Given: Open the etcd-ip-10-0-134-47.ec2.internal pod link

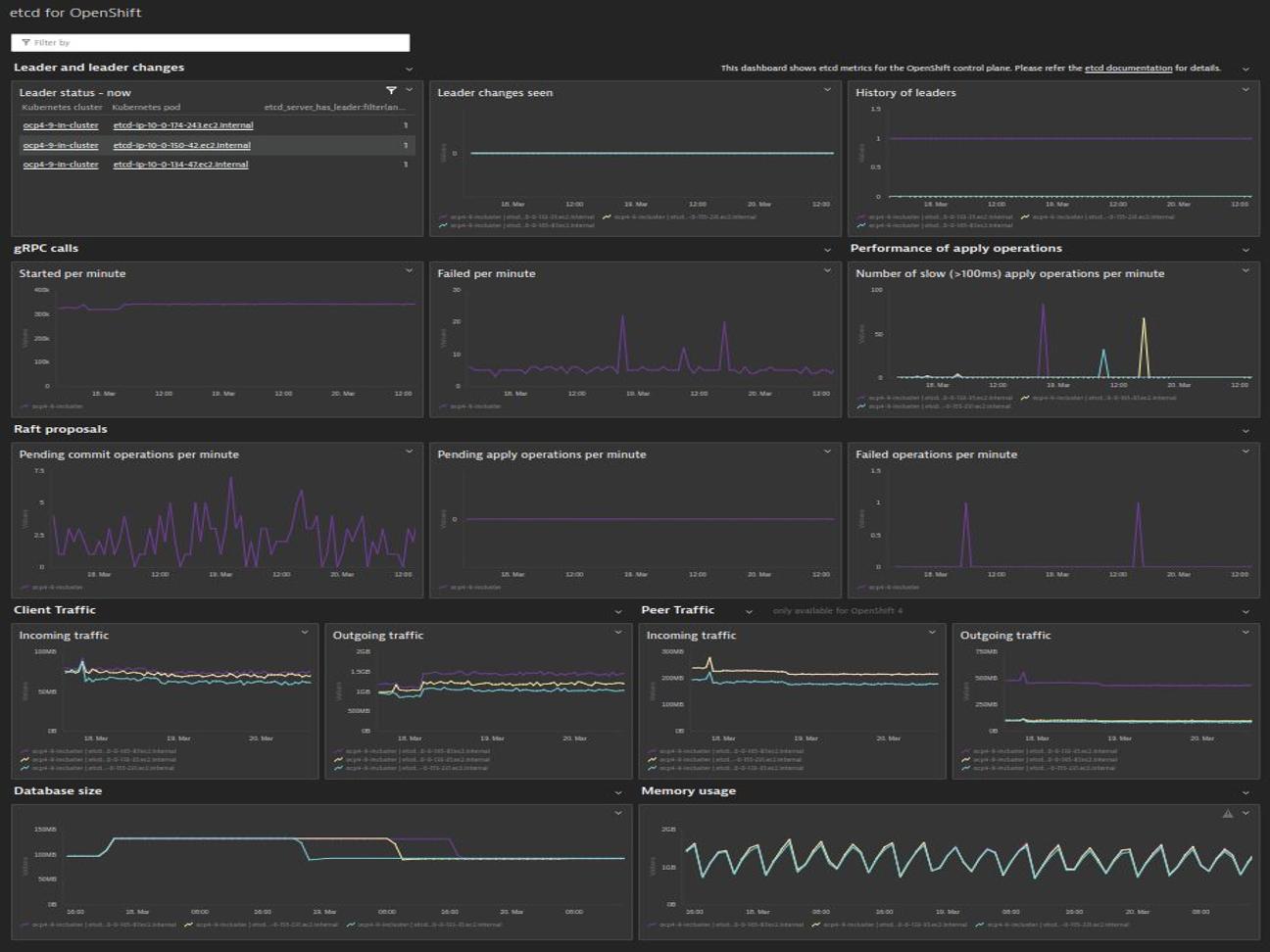Looking at the screenshot, I should coord(180,165).
